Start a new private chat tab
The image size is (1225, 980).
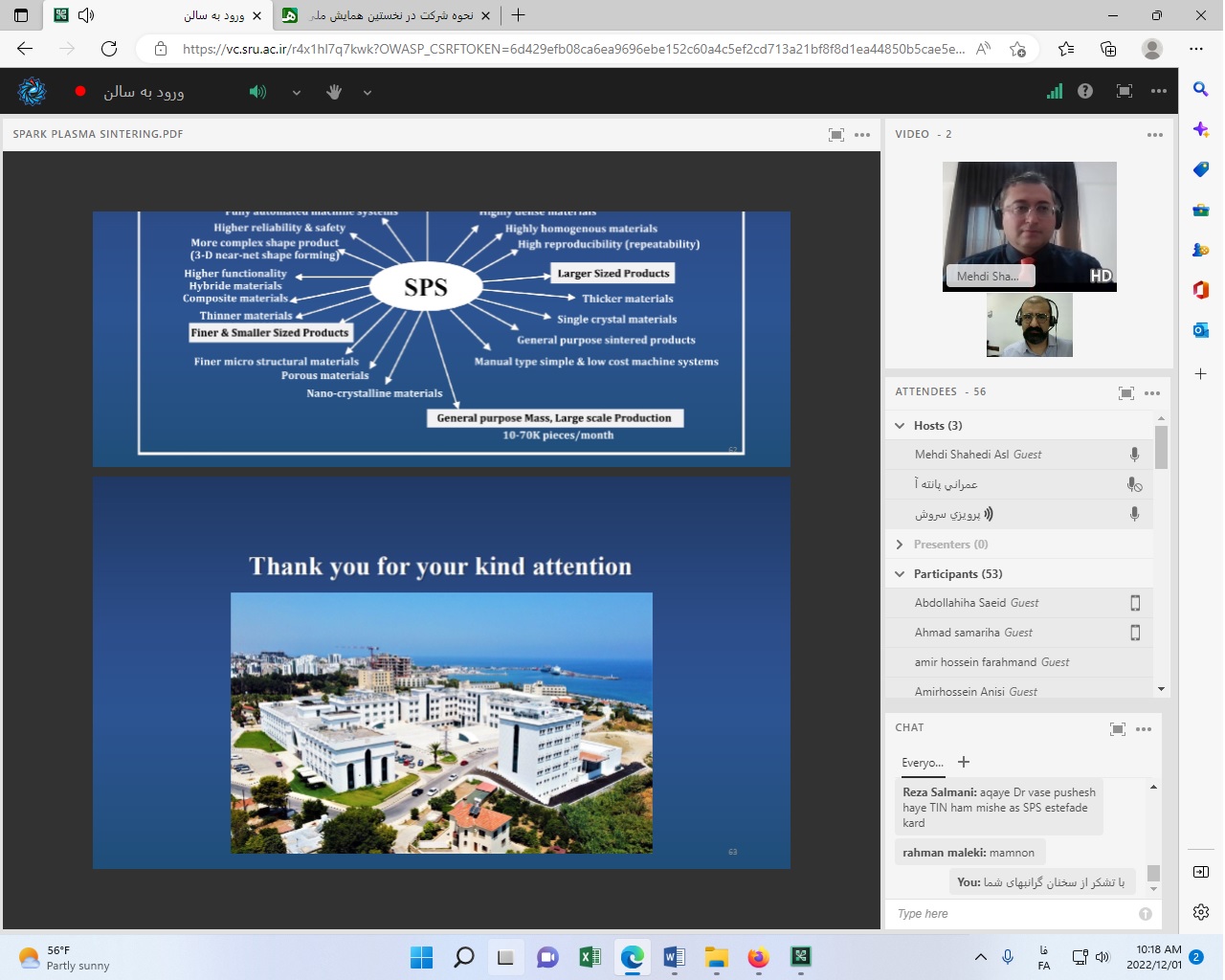(964, 762)
